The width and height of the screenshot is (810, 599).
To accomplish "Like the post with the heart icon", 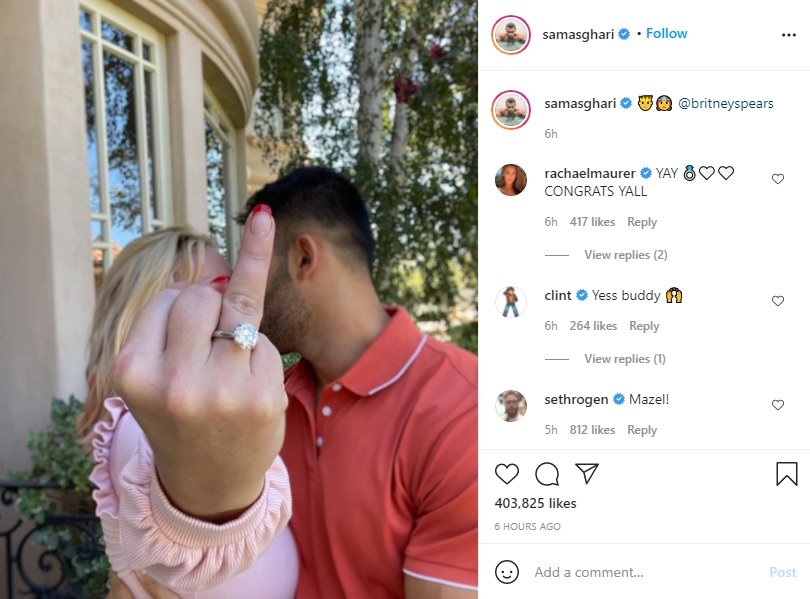I will click(x=506, y=474).
